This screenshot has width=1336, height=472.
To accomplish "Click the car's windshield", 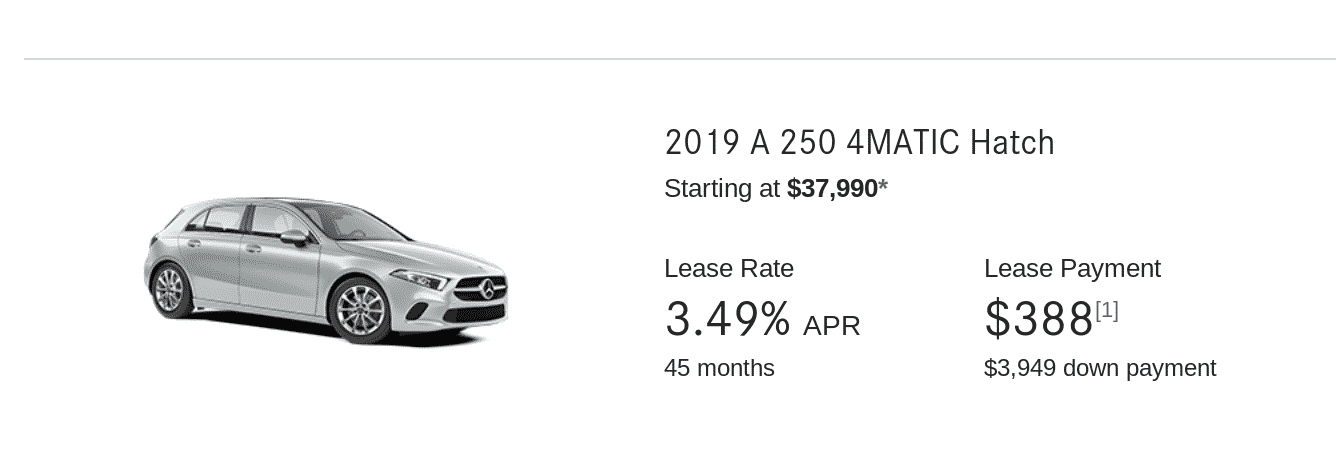I will [x=350, y=222].
